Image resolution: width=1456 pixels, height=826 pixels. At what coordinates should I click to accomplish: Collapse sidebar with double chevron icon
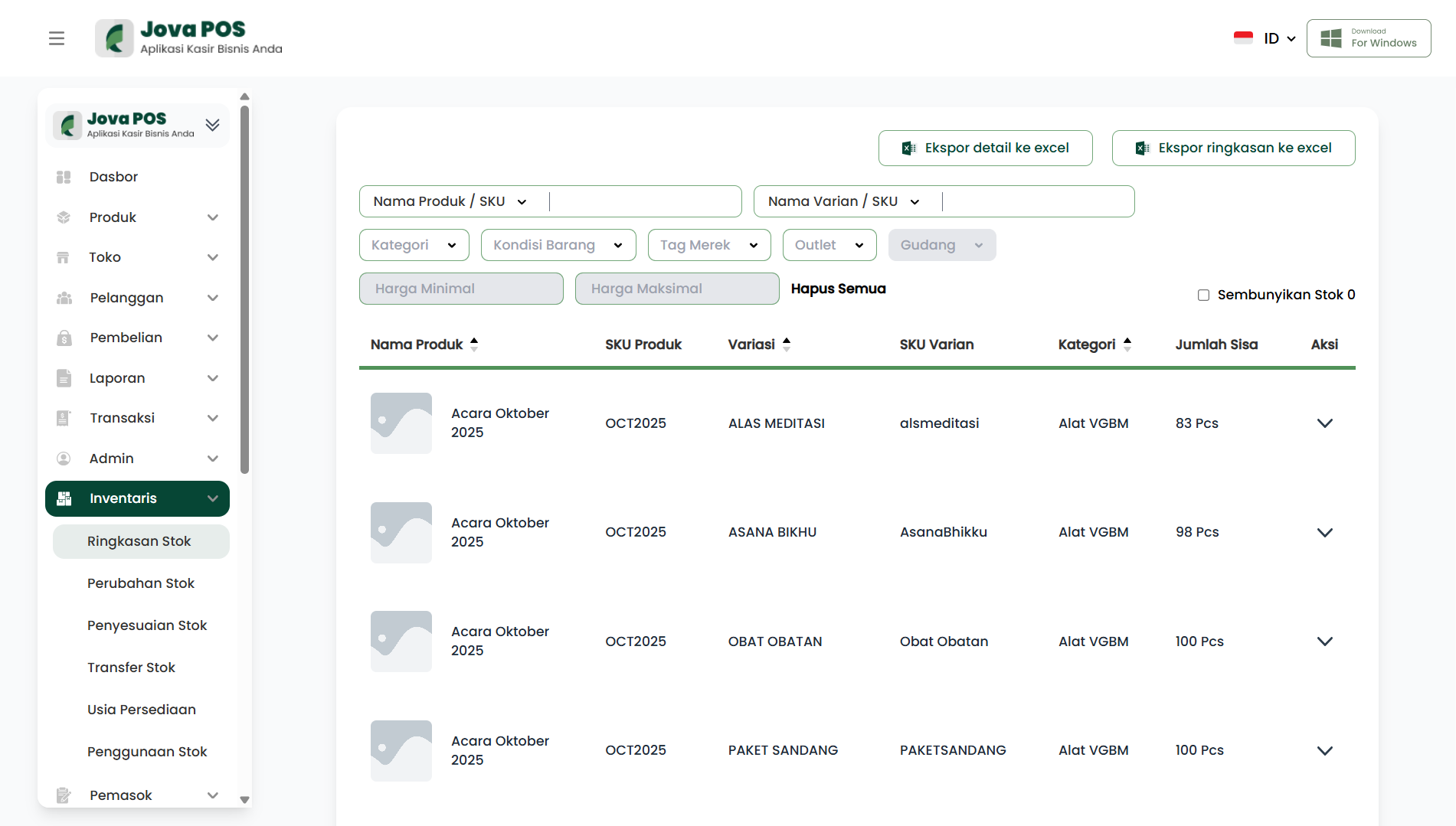click(x=213, y=125)
